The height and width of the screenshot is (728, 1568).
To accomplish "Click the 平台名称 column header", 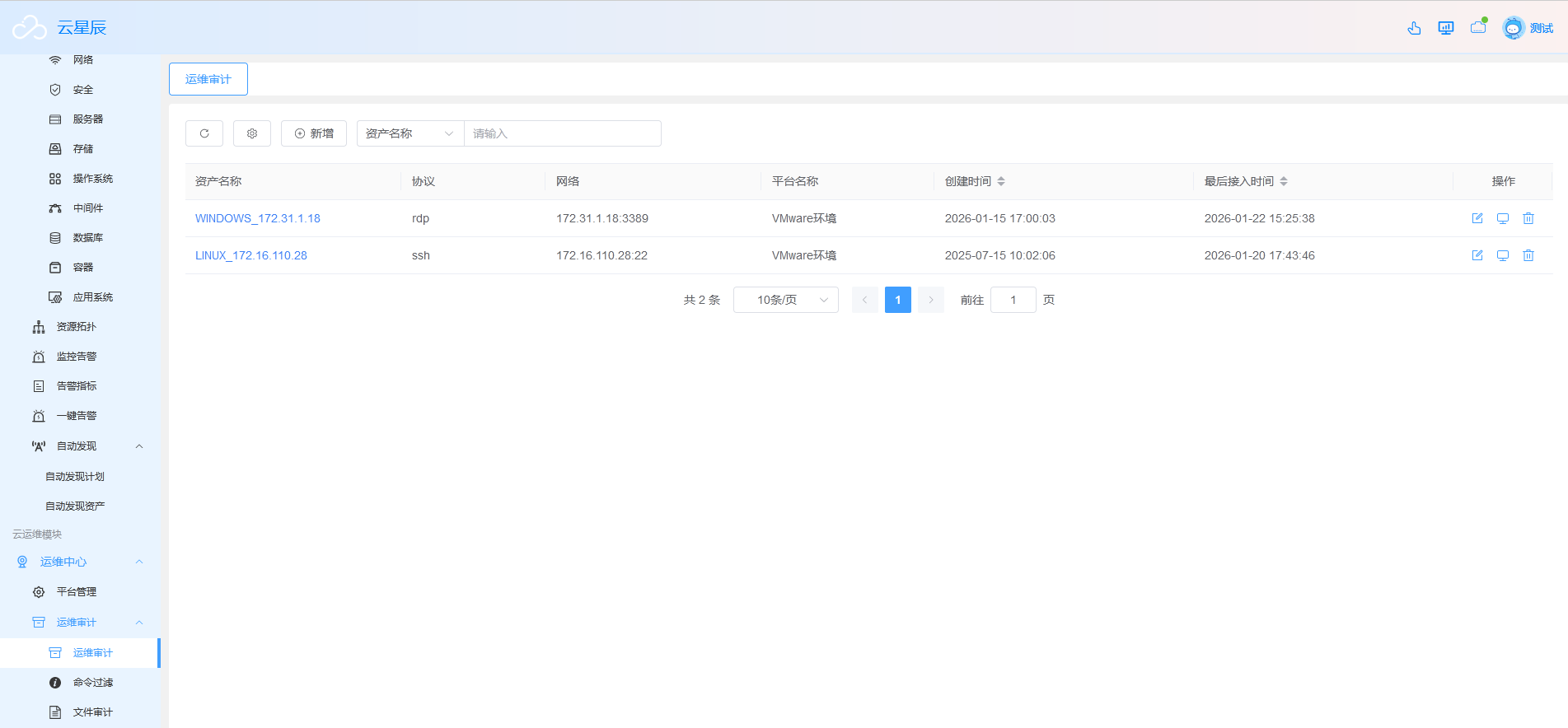I will 795,181.
